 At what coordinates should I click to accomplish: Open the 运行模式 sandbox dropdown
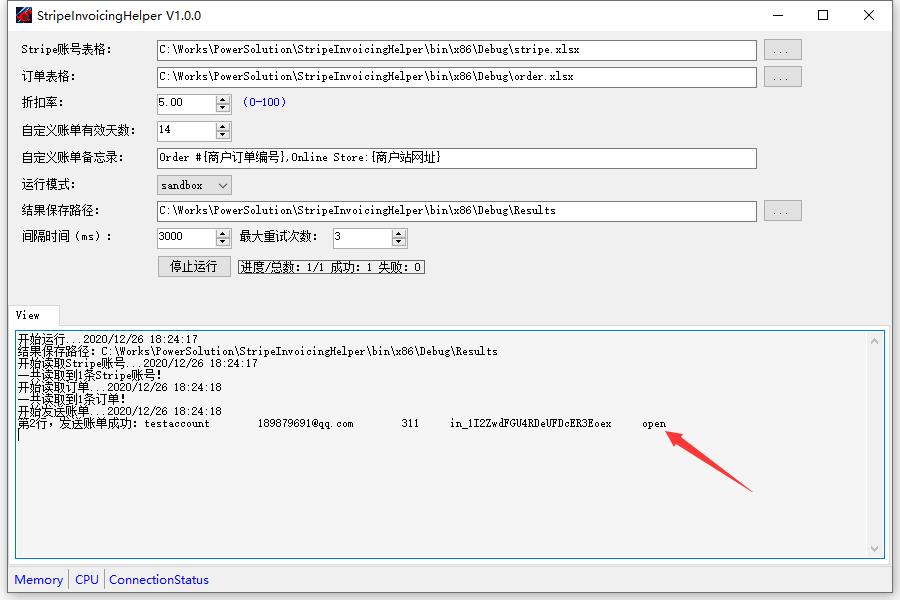coord(194,185)
